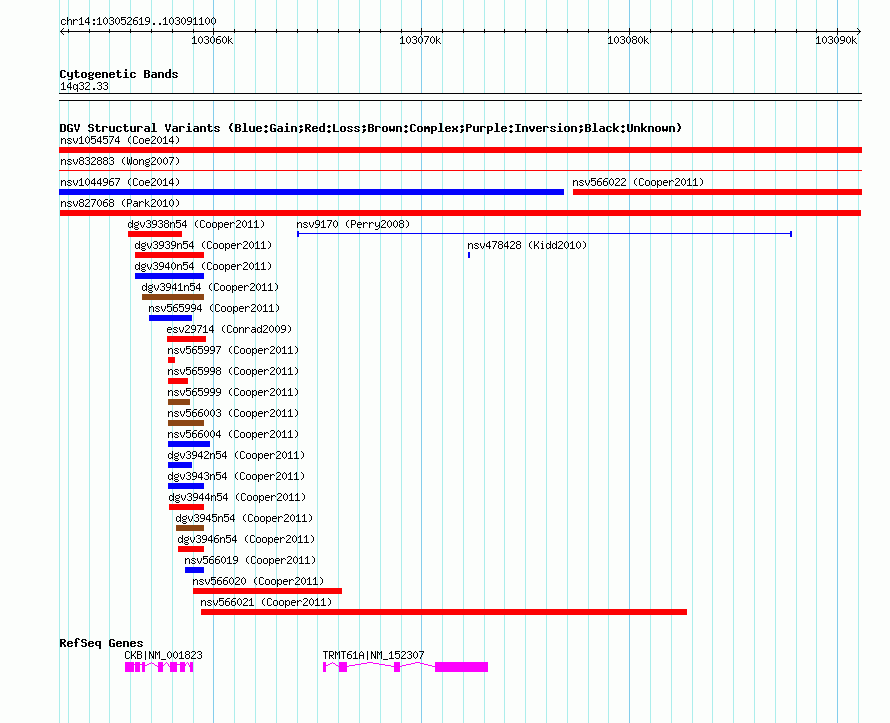Screen dimensions: 890x723
Task: Click the large final exon of TRMT61A
Action: pos(461,667)
